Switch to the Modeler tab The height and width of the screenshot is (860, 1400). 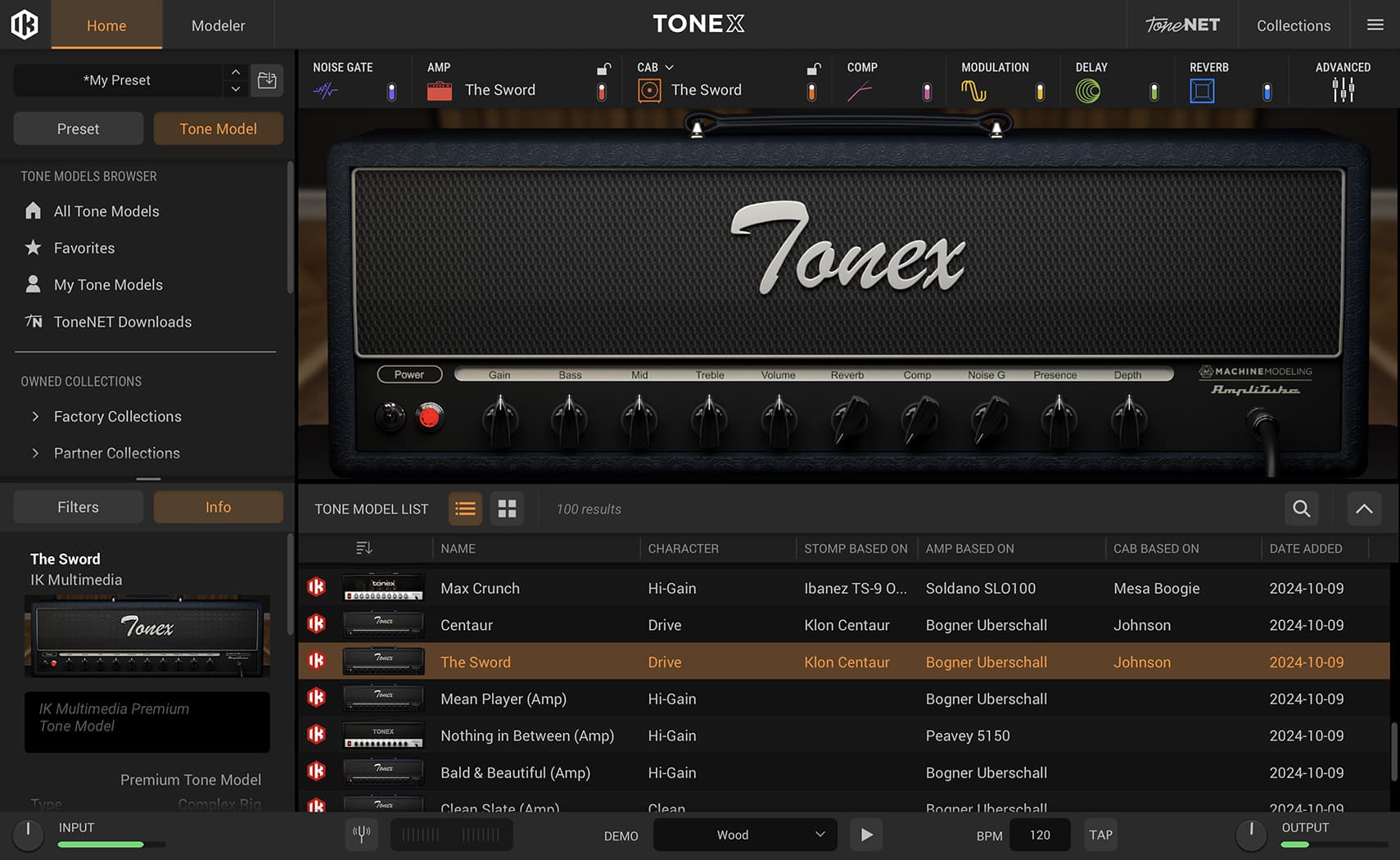click(x=218, y=25)
